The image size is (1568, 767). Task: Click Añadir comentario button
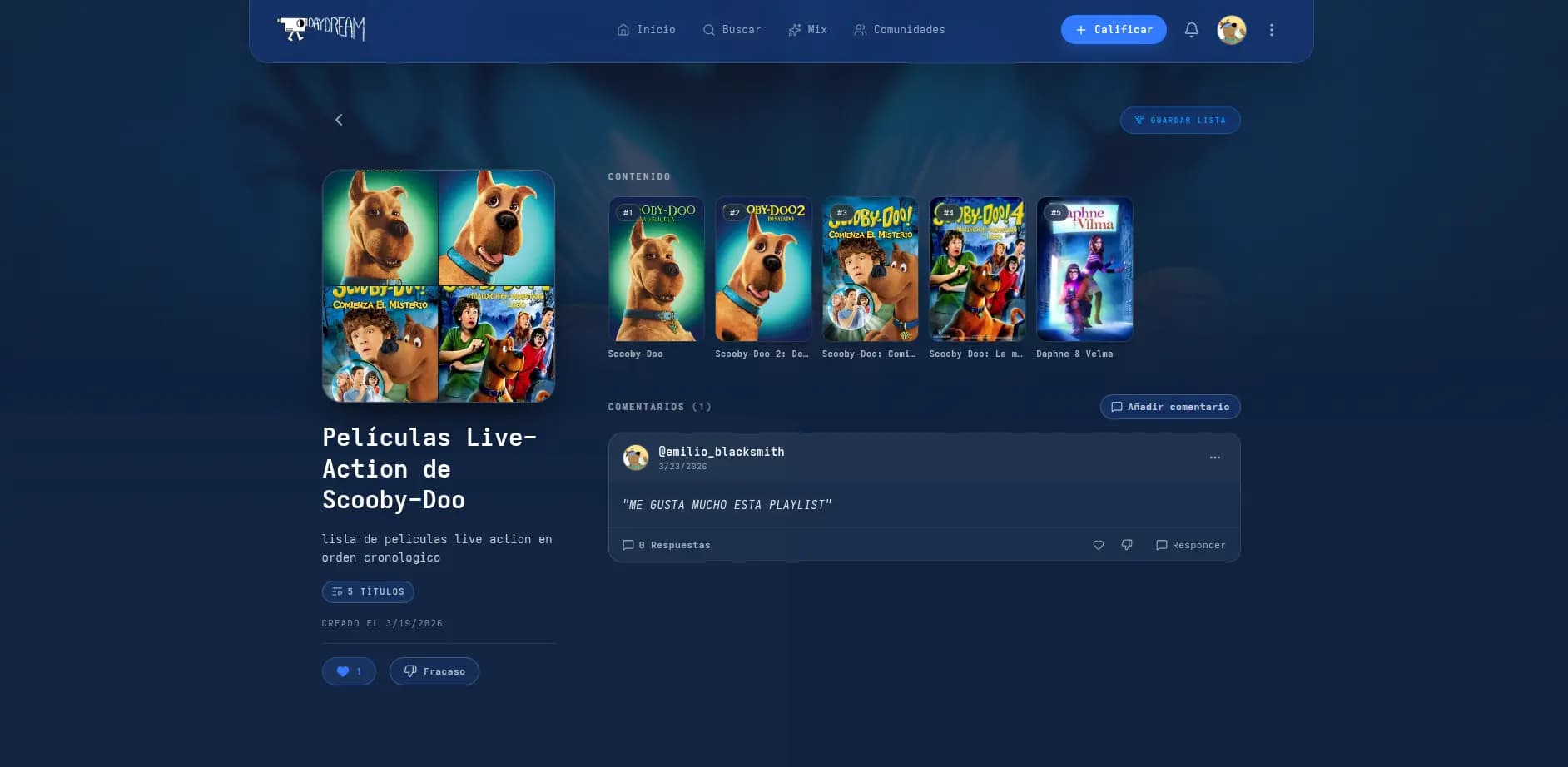tap(1170, 407)
